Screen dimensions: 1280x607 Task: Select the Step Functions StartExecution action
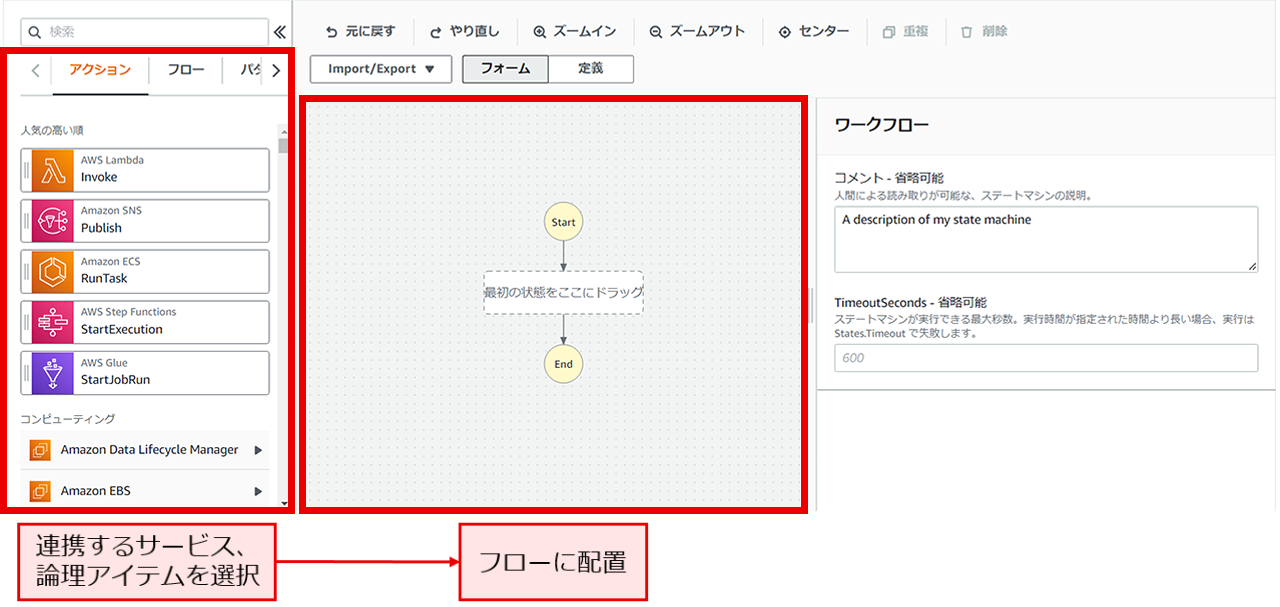tap(145, 322)
